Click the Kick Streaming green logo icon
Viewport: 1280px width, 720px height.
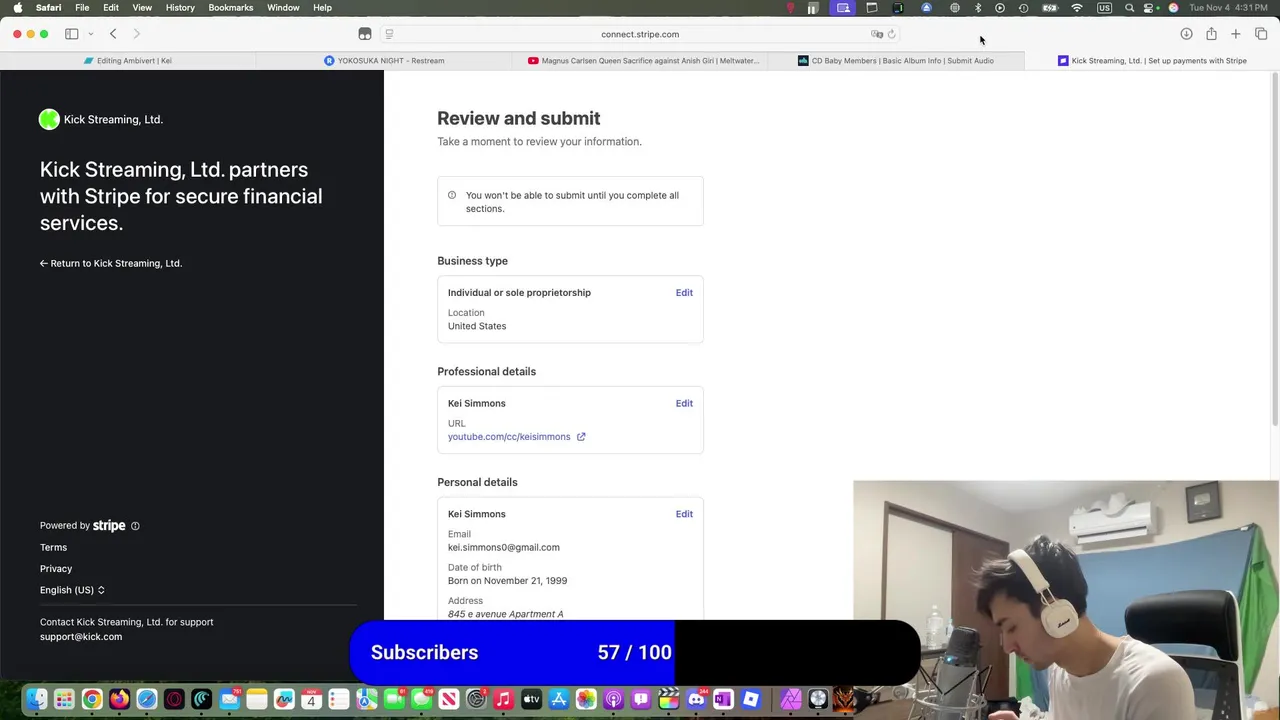tap(49, 120)
